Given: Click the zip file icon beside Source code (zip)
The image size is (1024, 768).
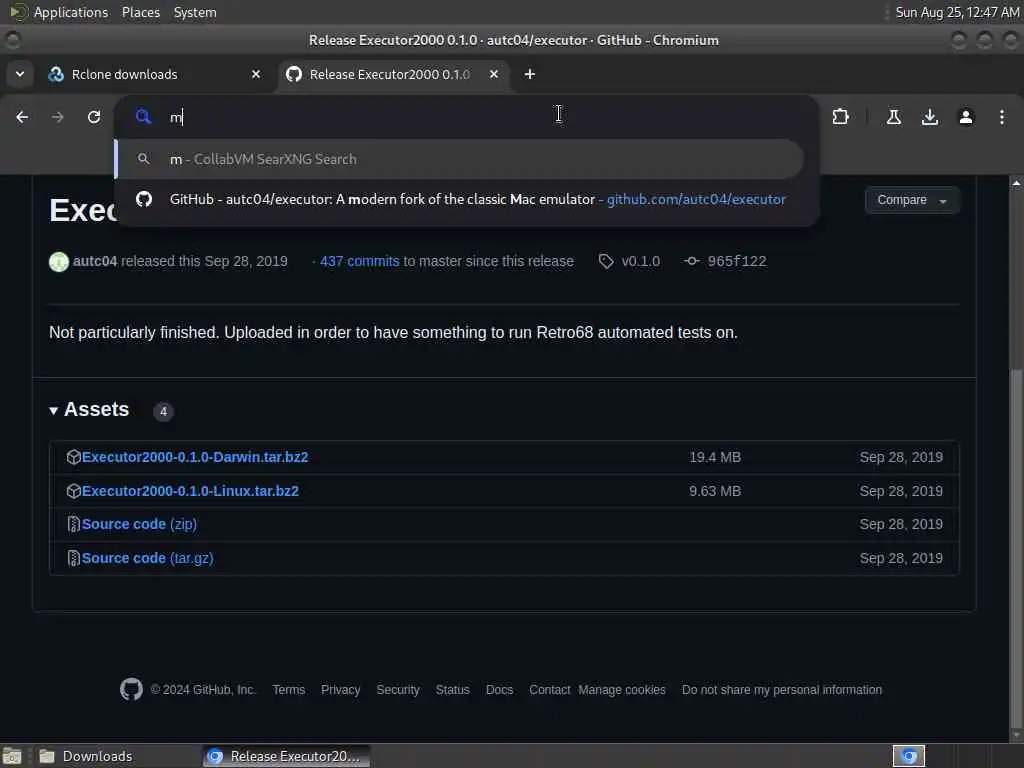Looking at the screenshot, I should [x=73, y=524].
